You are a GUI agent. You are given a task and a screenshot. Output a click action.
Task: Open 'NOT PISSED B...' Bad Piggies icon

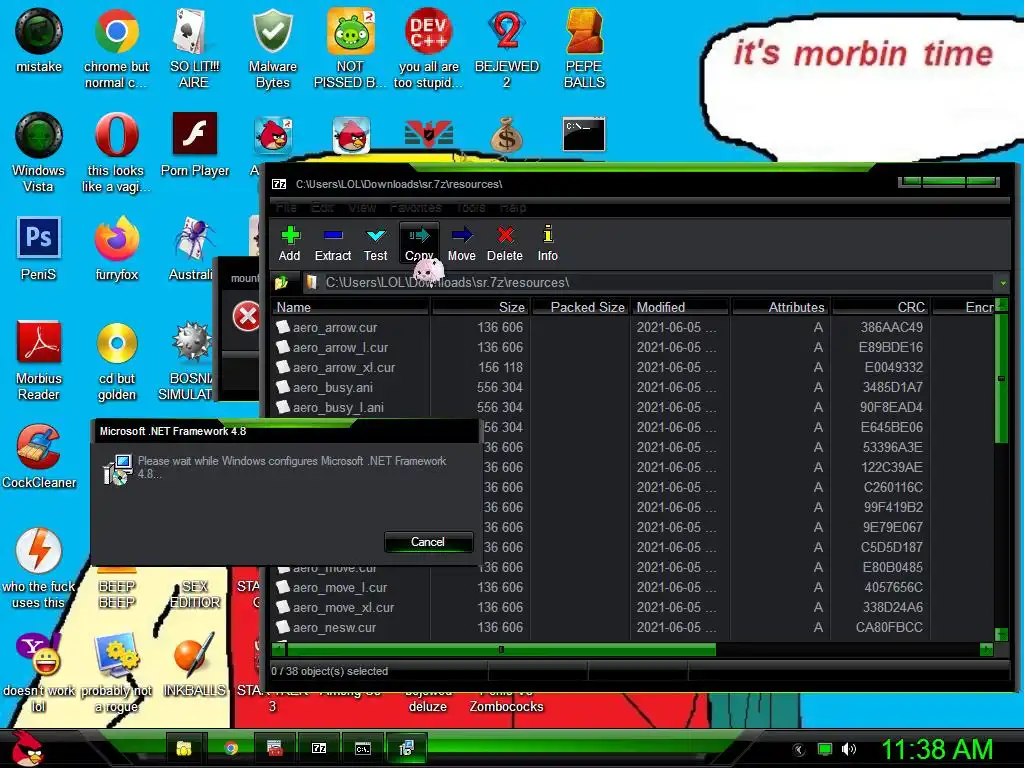pos(351,48)
